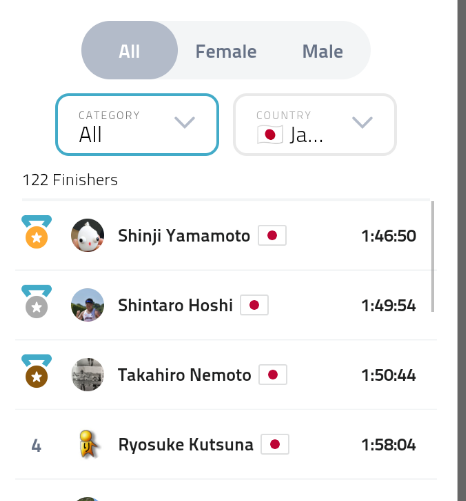
Task: Open Shinji Yamamoto's result entry
Action: 226,236
